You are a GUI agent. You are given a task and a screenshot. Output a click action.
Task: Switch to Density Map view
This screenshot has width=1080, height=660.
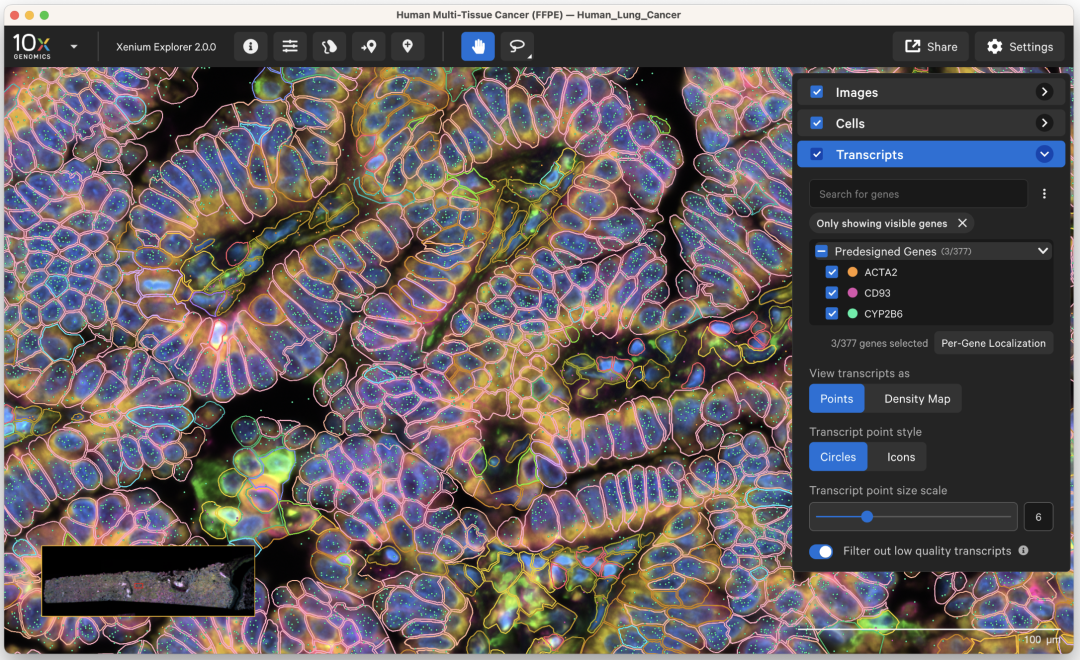coord(917,398)
